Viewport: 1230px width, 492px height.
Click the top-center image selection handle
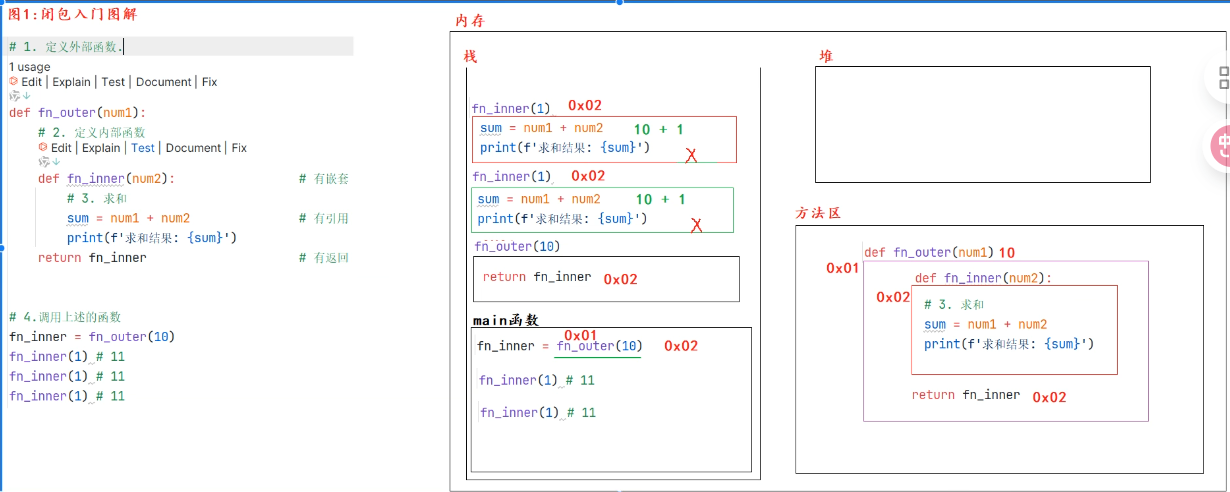click(619, 2)
